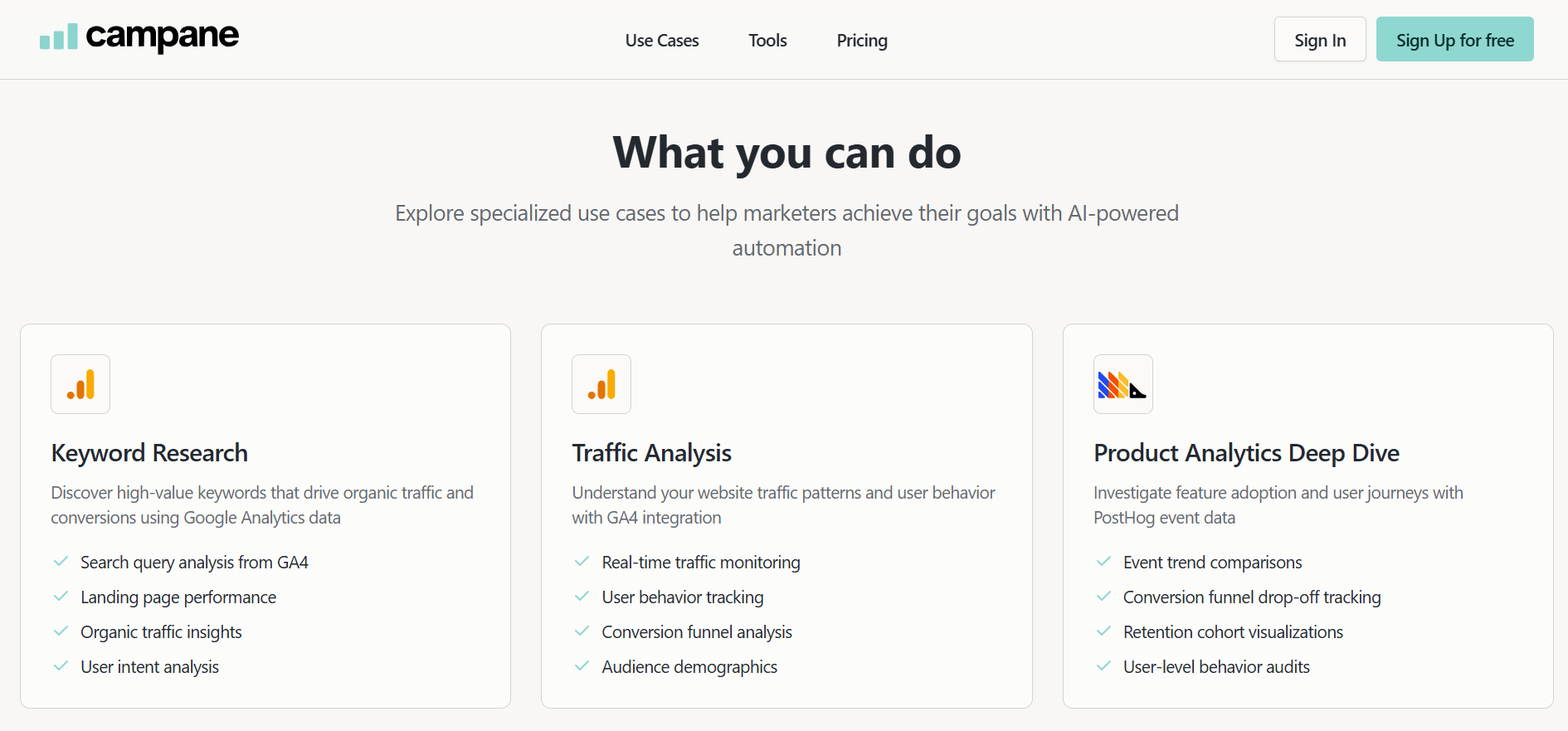Click the checkmark beside Audience demographics
This screenshot has height=731, width=1568.
(582, 665)
